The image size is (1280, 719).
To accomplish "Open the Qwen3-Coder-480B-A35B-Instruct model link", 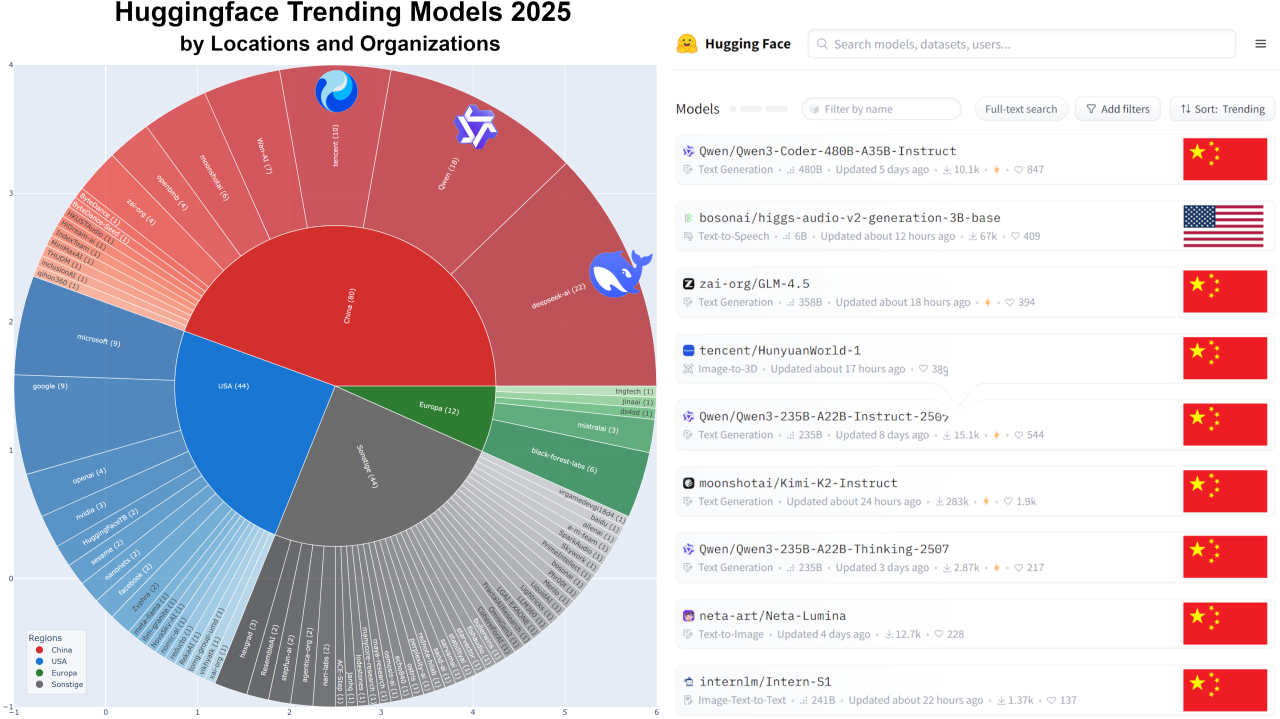I will [x=827, y=151].
